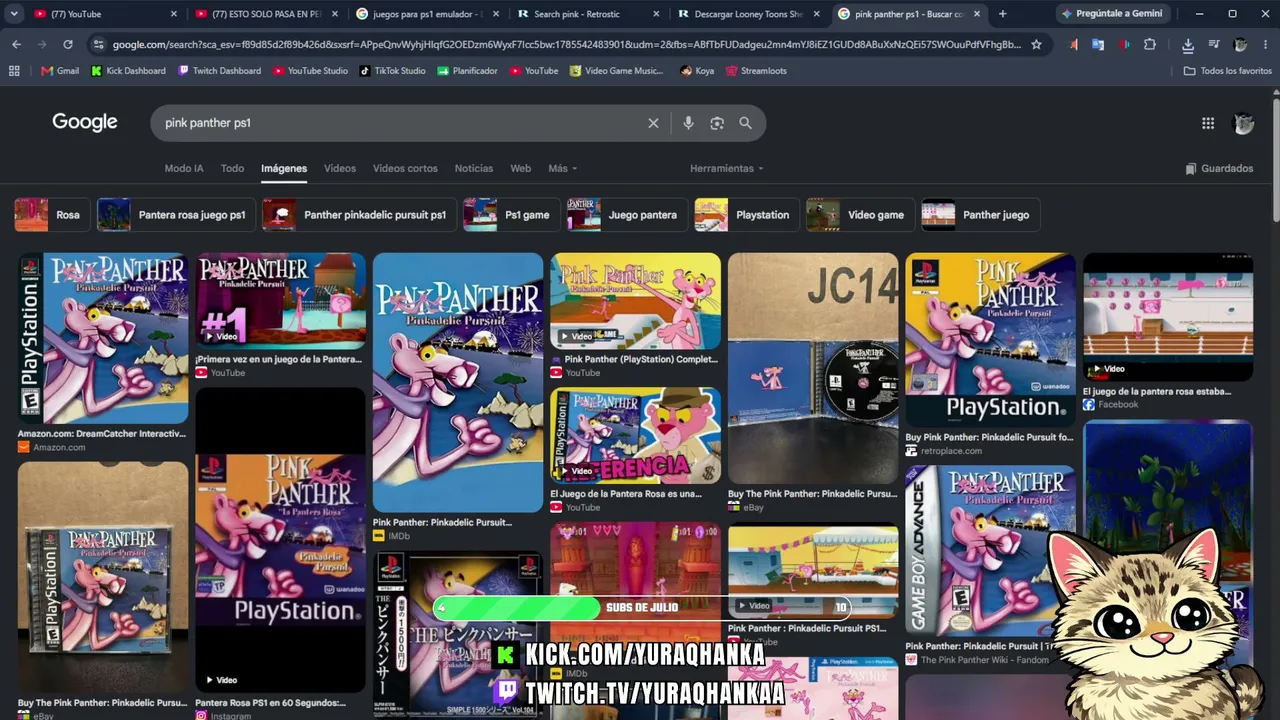Open the Gmail bookmark

pyautogui.click(x=60, y=71)
